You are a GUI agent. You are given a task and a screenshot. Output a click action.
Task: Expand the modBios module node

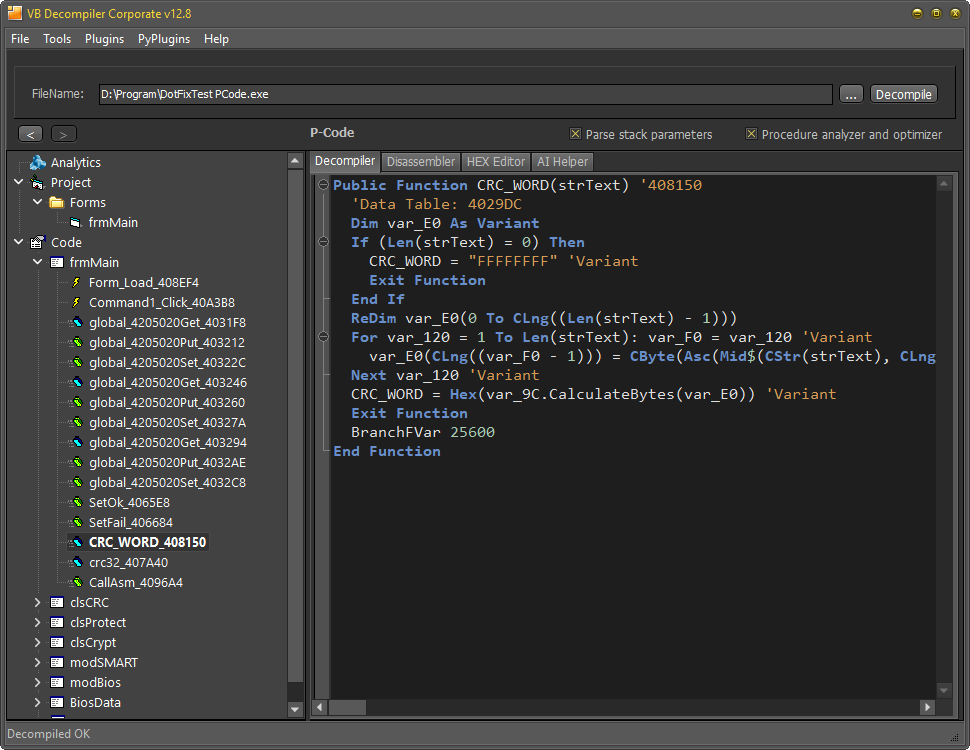37,682
